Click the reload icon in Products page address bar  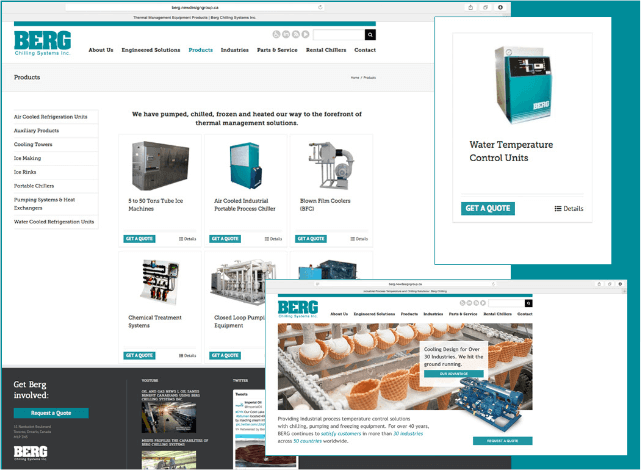[x=320, y=7]
